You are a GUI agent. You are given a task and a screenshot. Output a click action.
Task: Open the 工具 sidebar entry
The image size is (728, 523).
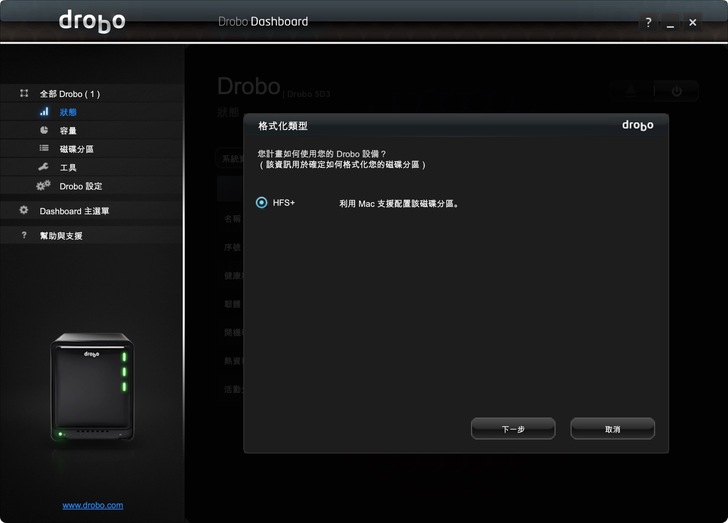pyautogui.click(x=68, y=168)
